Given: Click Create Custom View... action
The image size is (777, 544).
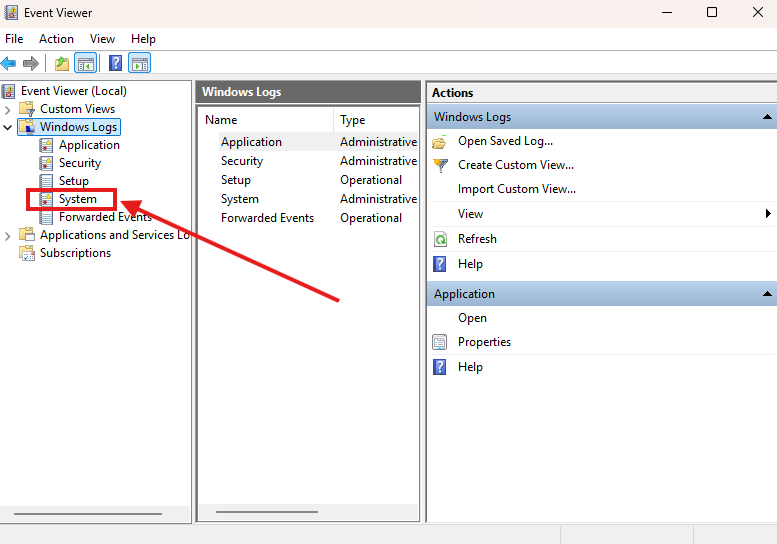Looking at the screenshot, I should tap(516, 165).
